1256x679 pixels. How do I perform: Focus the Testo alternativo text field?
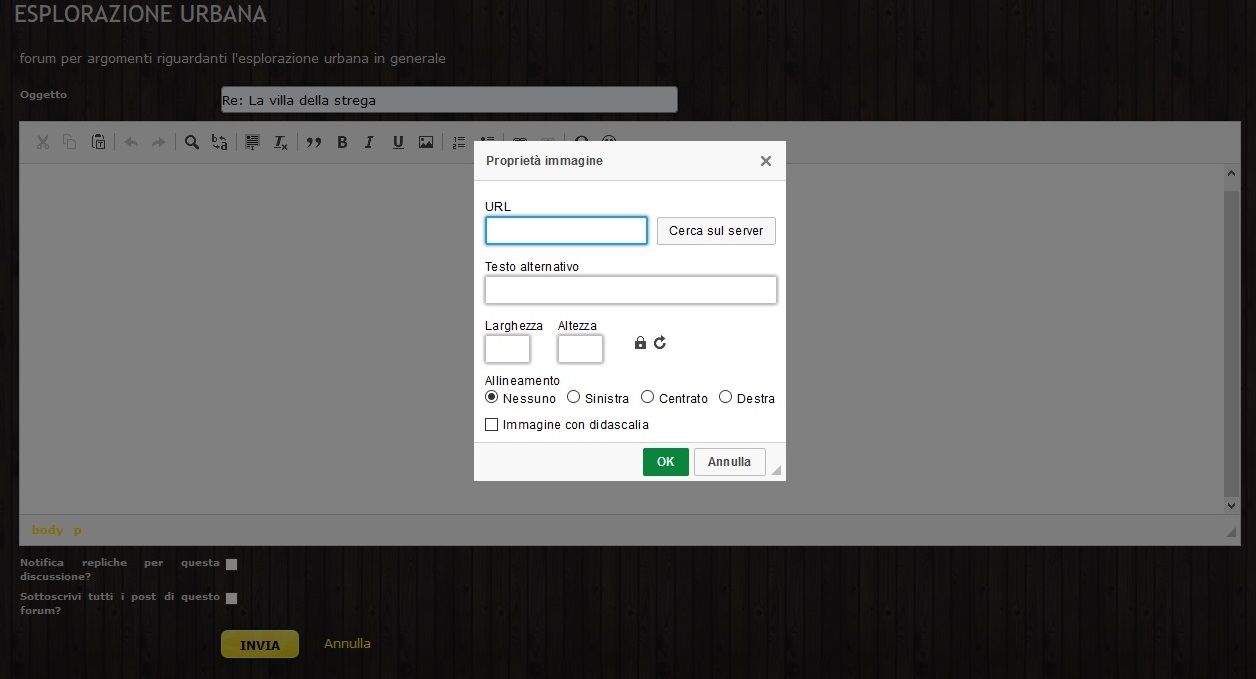pyautogui.click(x=630, y=290)
